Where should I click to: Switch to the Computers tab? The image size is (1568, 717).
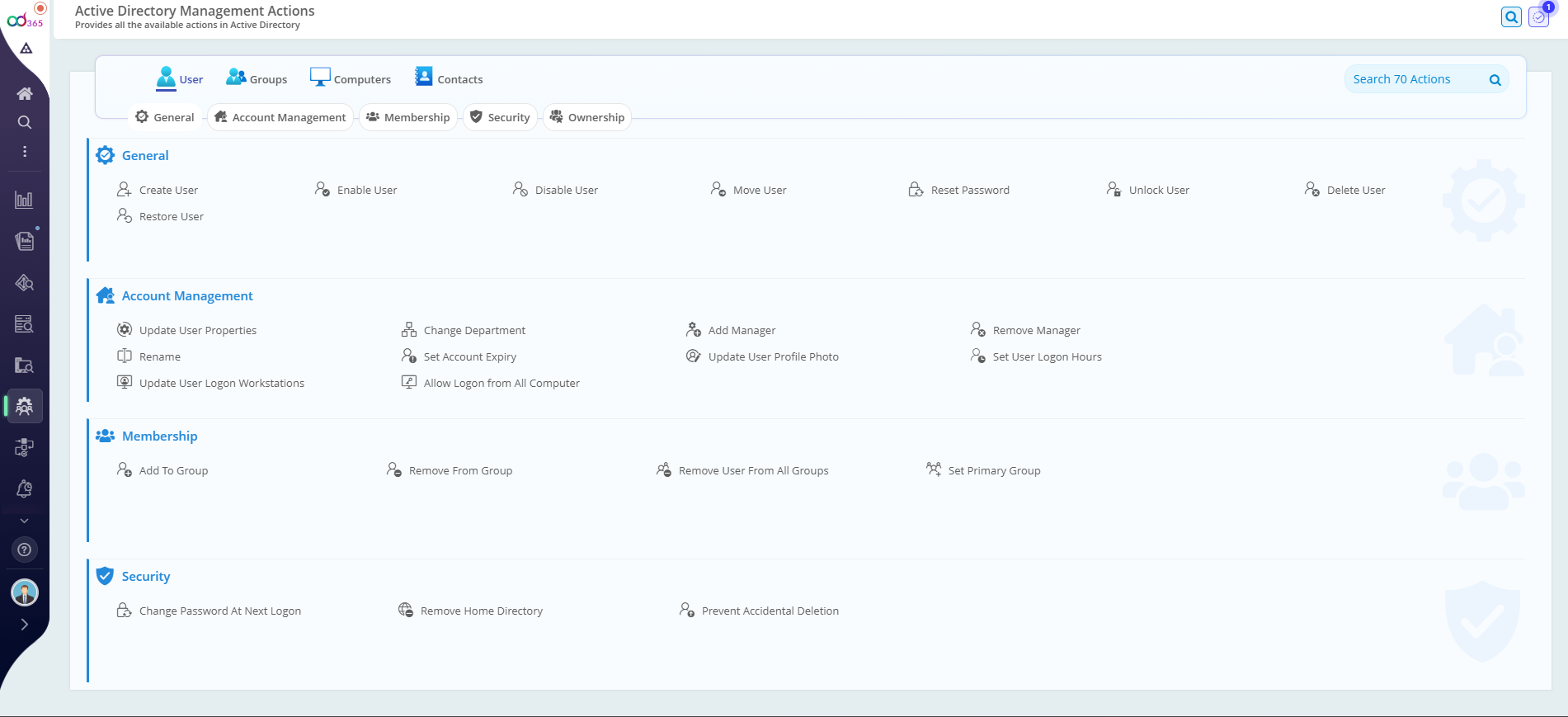click(351, 79)
